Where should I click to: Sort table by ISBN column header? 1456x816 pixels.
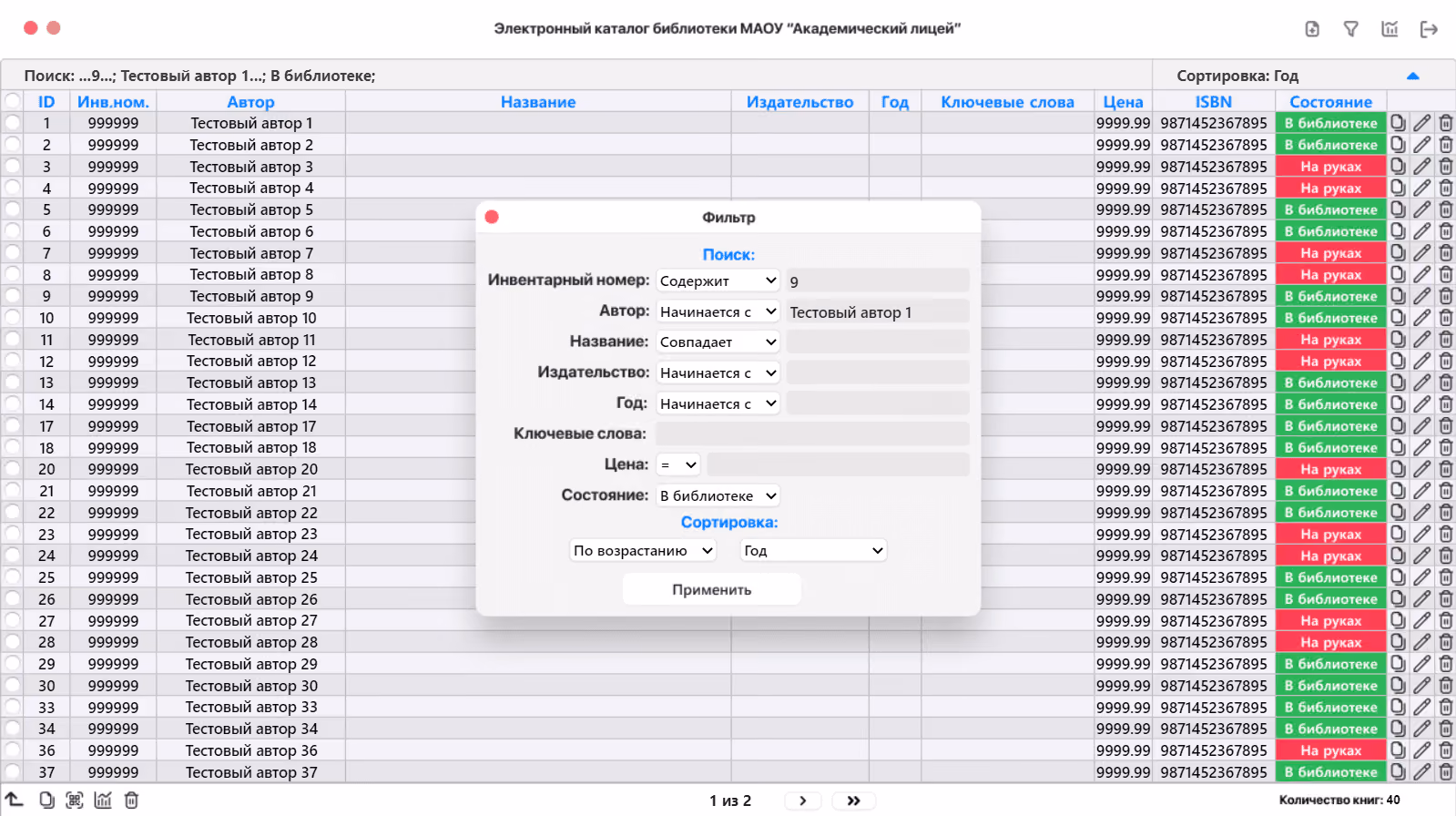(1214, 102)
